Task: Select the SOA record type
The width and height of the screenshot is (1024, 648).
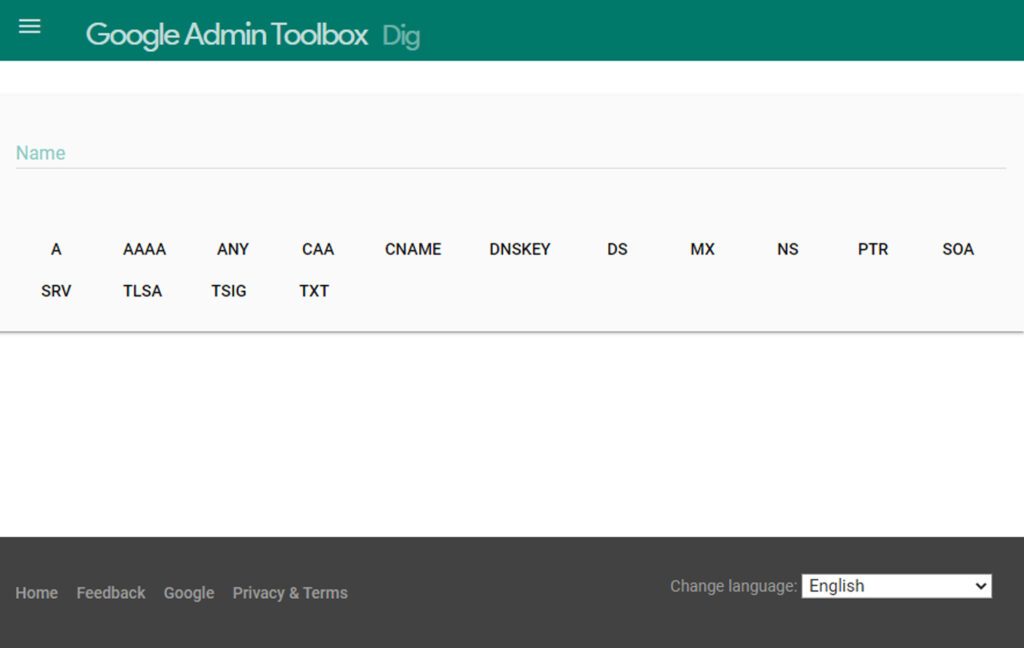Action: tap(958, 249)
